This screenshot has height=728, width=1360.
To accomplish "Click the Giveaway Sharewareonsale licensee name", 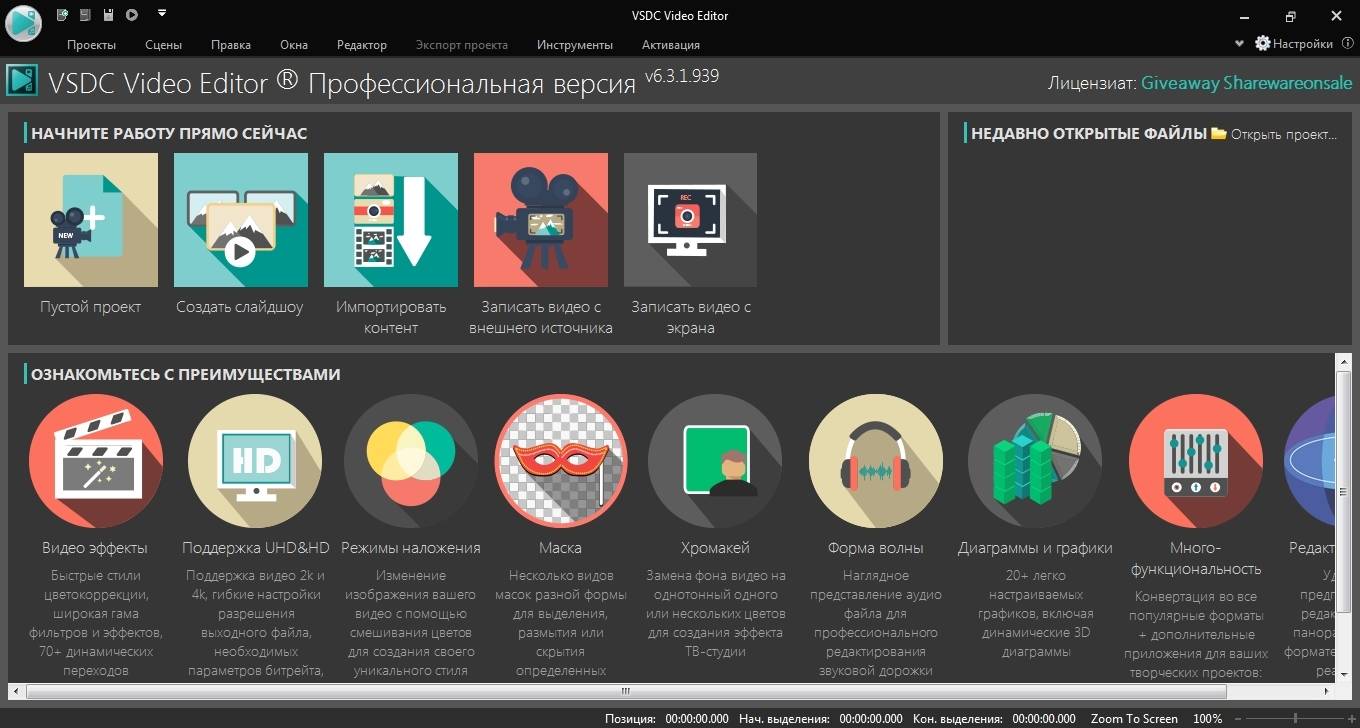I will point(1247,83).
